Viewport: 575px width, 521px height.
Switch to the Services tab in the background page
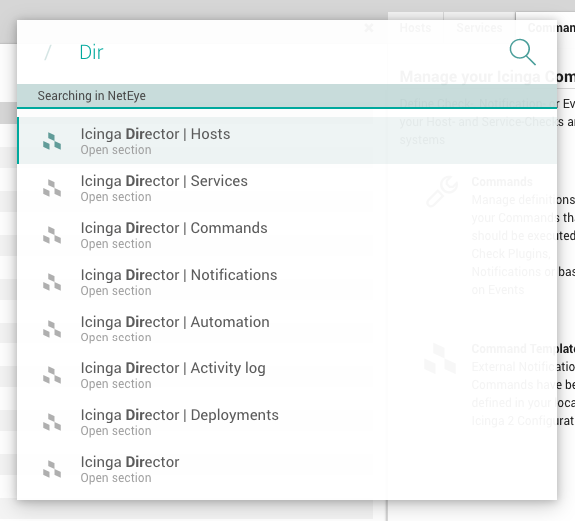coord(479,28)
